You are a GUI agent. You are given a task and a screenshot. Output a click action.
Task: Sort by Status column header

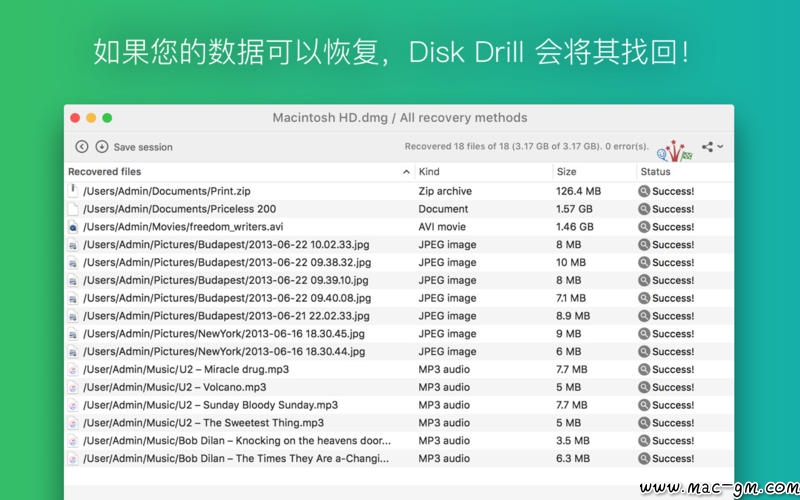[x=656, y=172]
